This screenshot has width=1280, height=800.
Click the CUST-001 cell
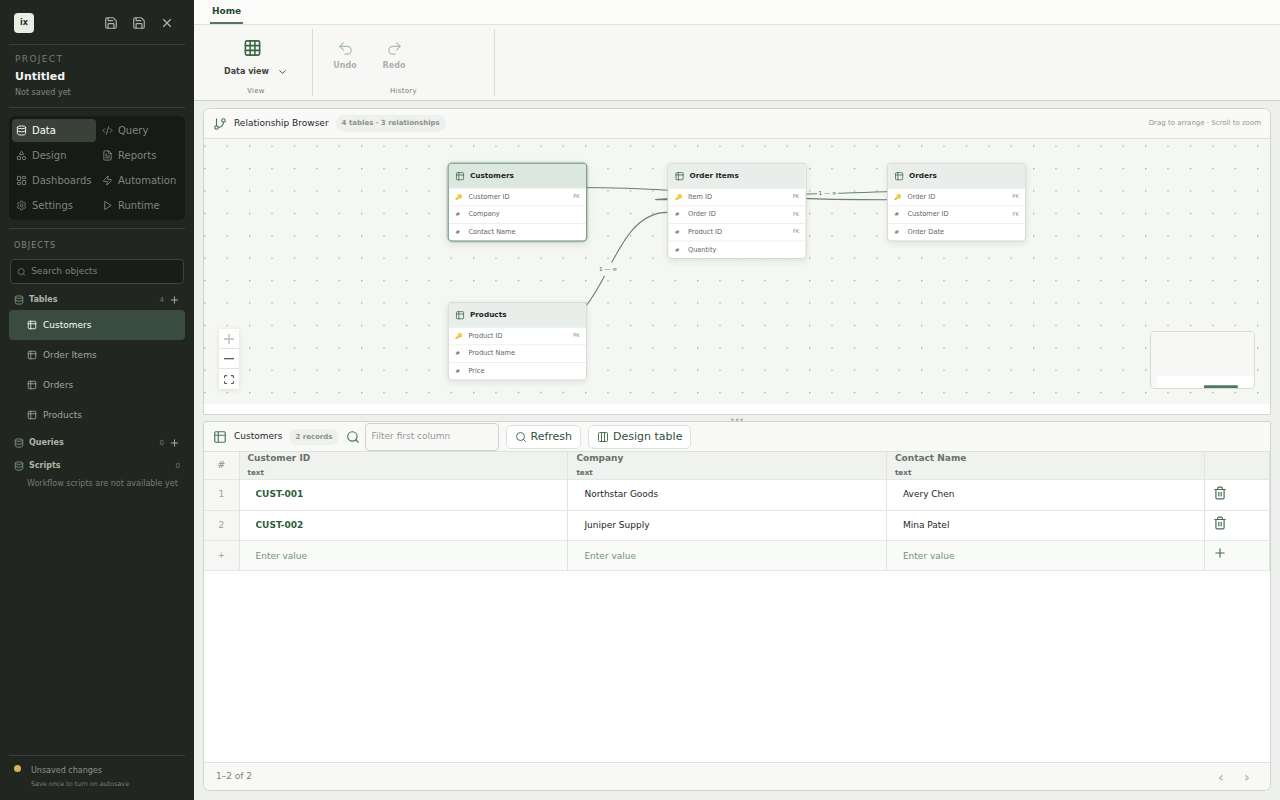point(403,494)
